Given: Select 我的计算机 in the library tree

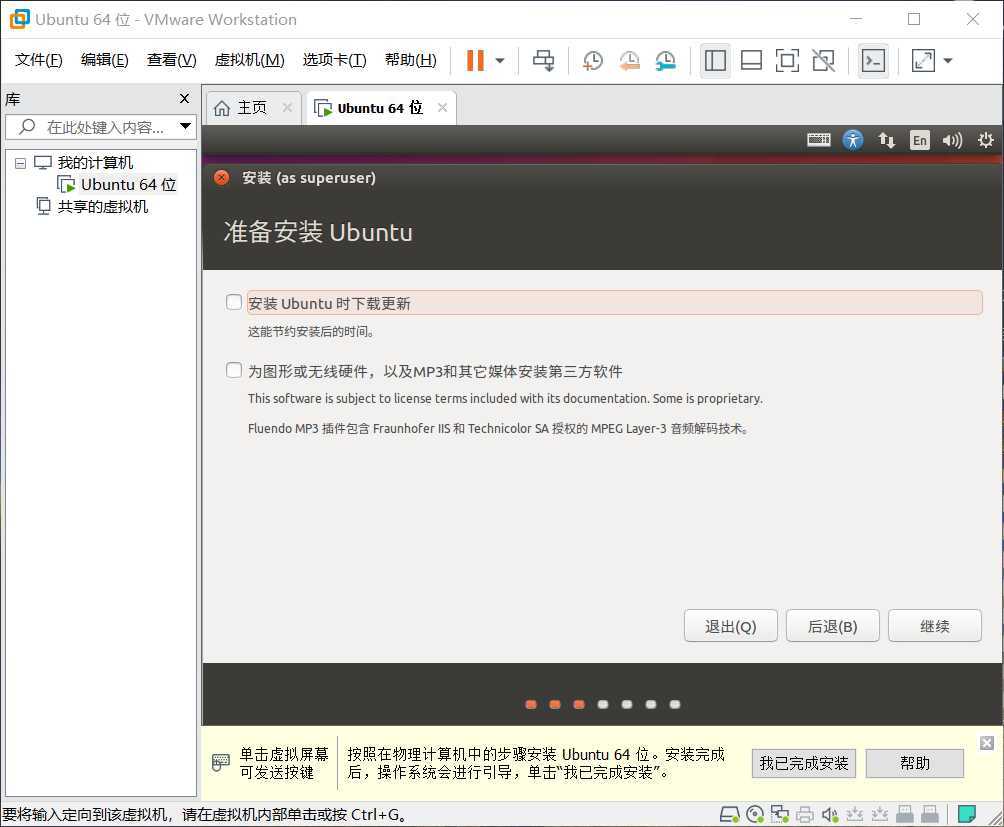Looking at the screenshot, I should (x=95, y=163).
